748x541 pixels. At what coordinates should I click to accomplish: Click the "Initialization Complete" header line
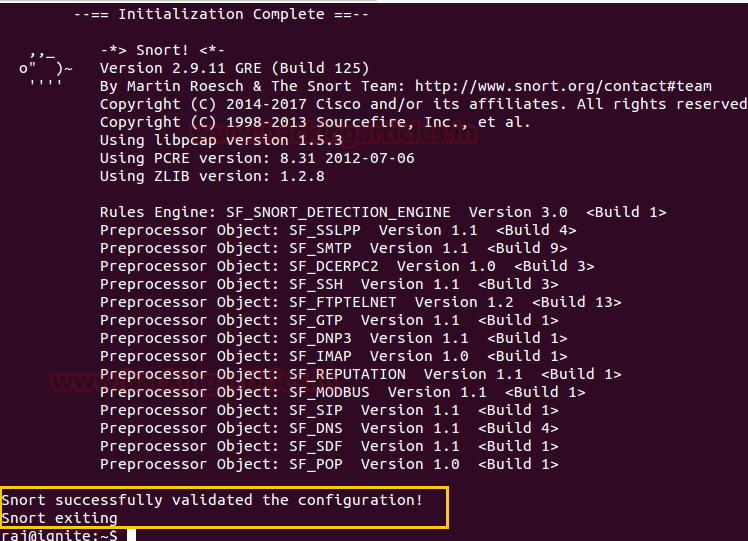coord(221,14)
